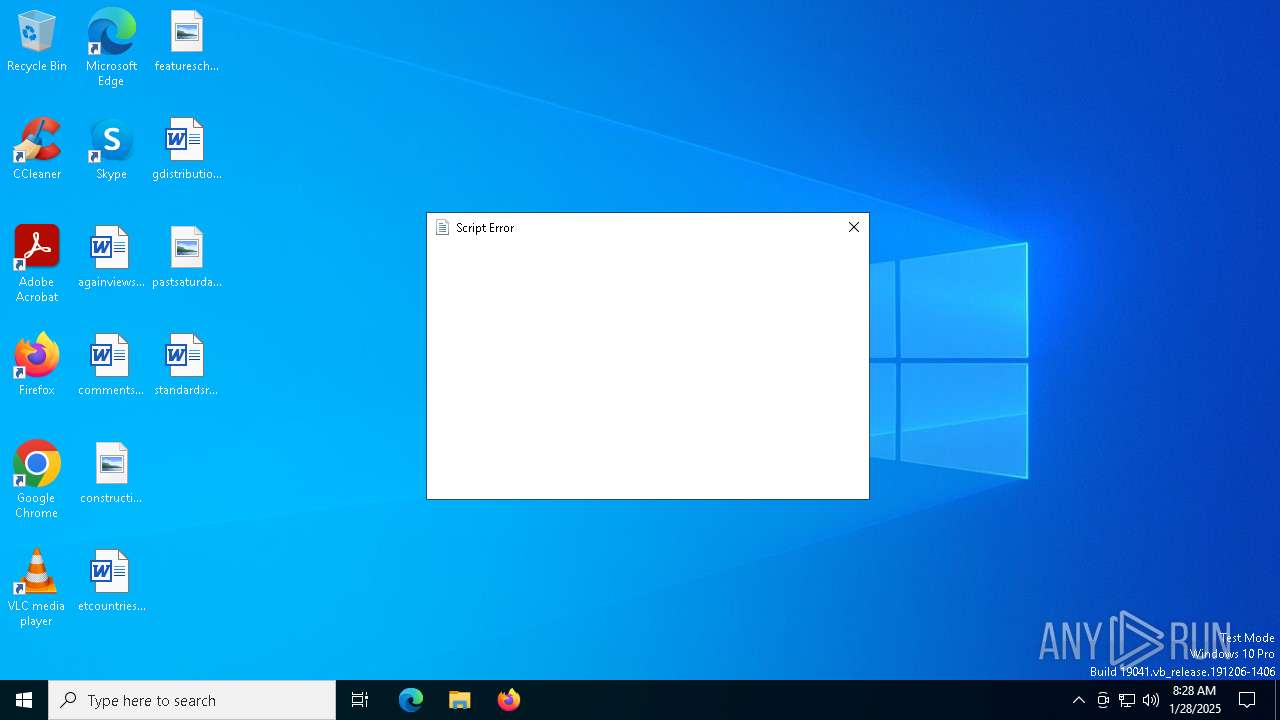Screen dimensions: 1280x720
Task: Open File Explorer from taskbar
Action: (460, 700)
